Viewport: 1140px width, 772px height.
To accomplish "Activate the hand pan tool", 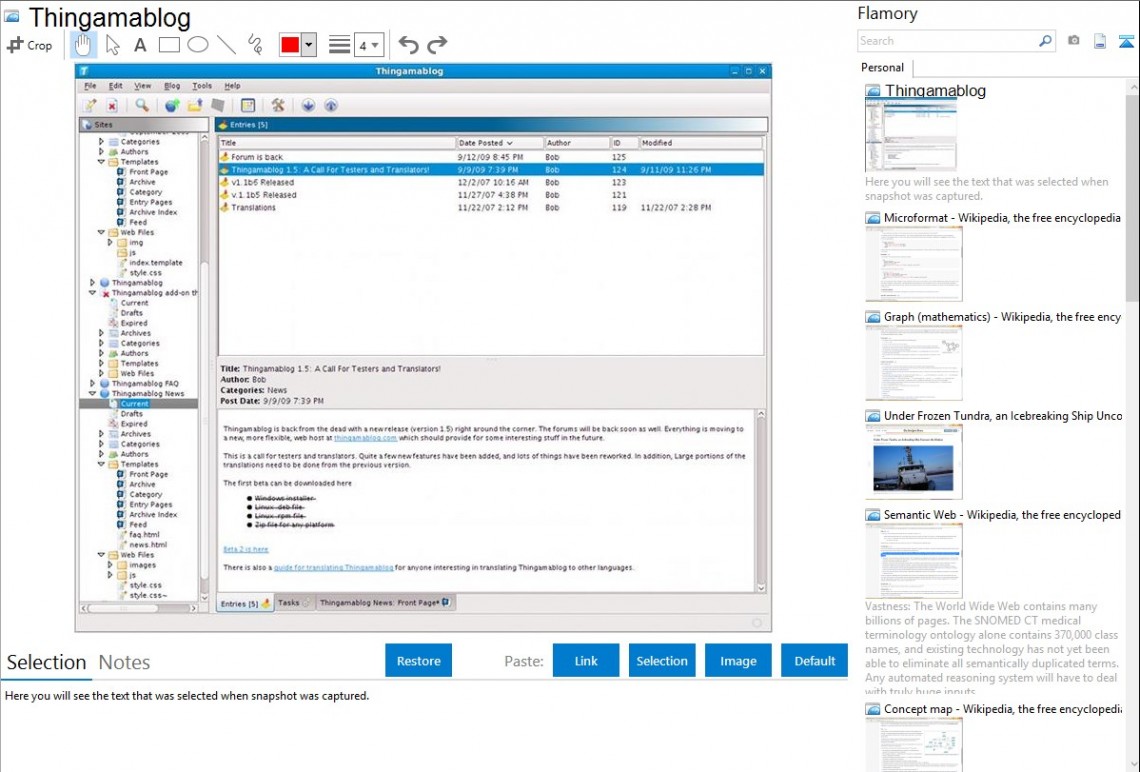I will (83, 45).
